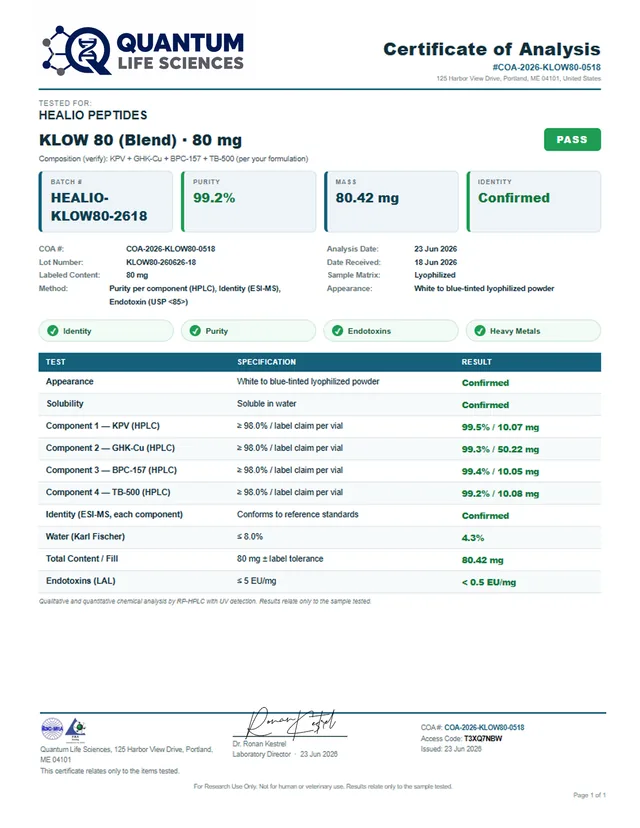Open the #COA-2026-KLOW80-0518 header link

pos(547,67)
